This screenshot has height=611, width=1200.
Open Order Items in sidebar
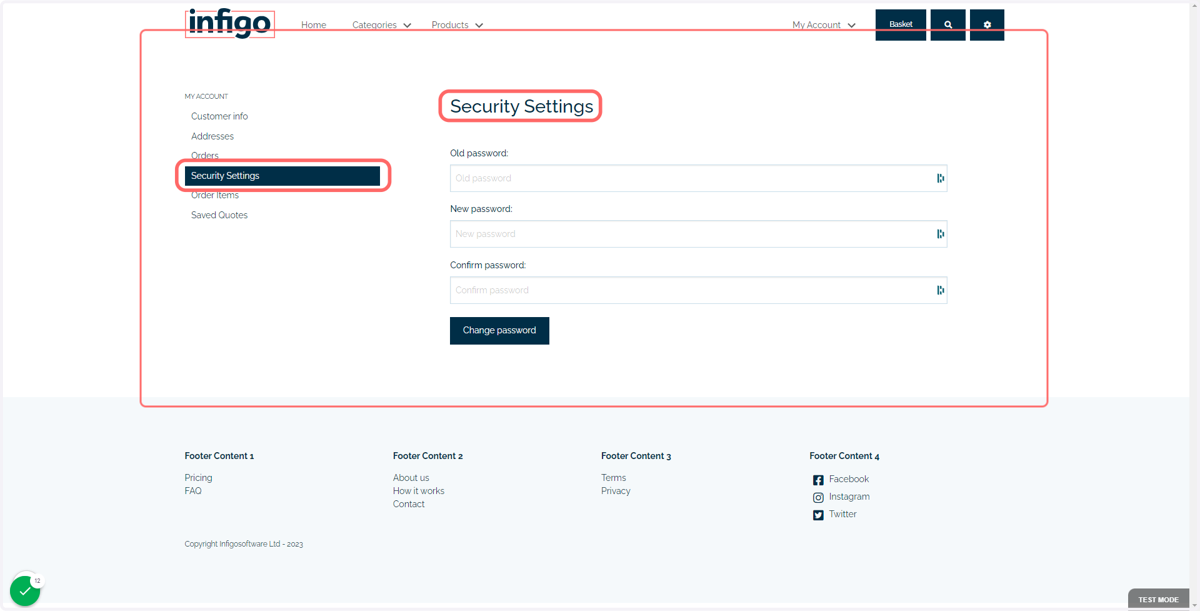click(x=215, y=195)
